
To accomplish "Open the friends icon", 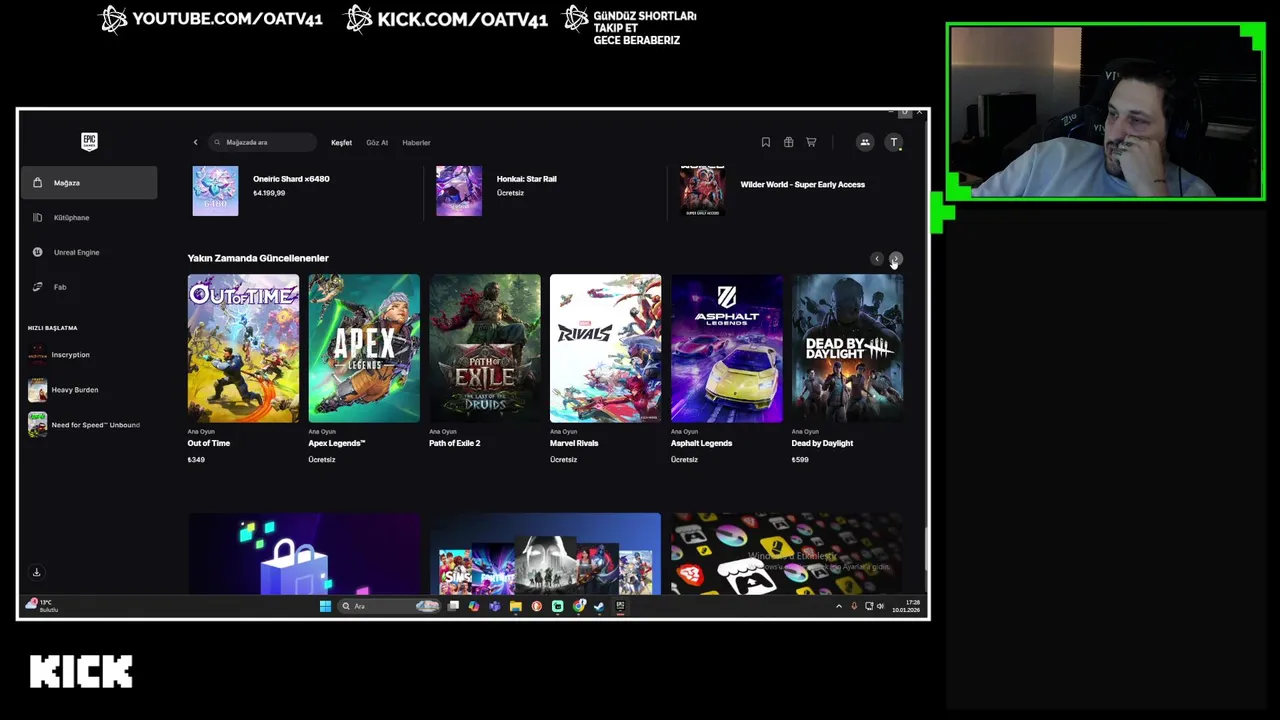I will [x=865, y=142].
